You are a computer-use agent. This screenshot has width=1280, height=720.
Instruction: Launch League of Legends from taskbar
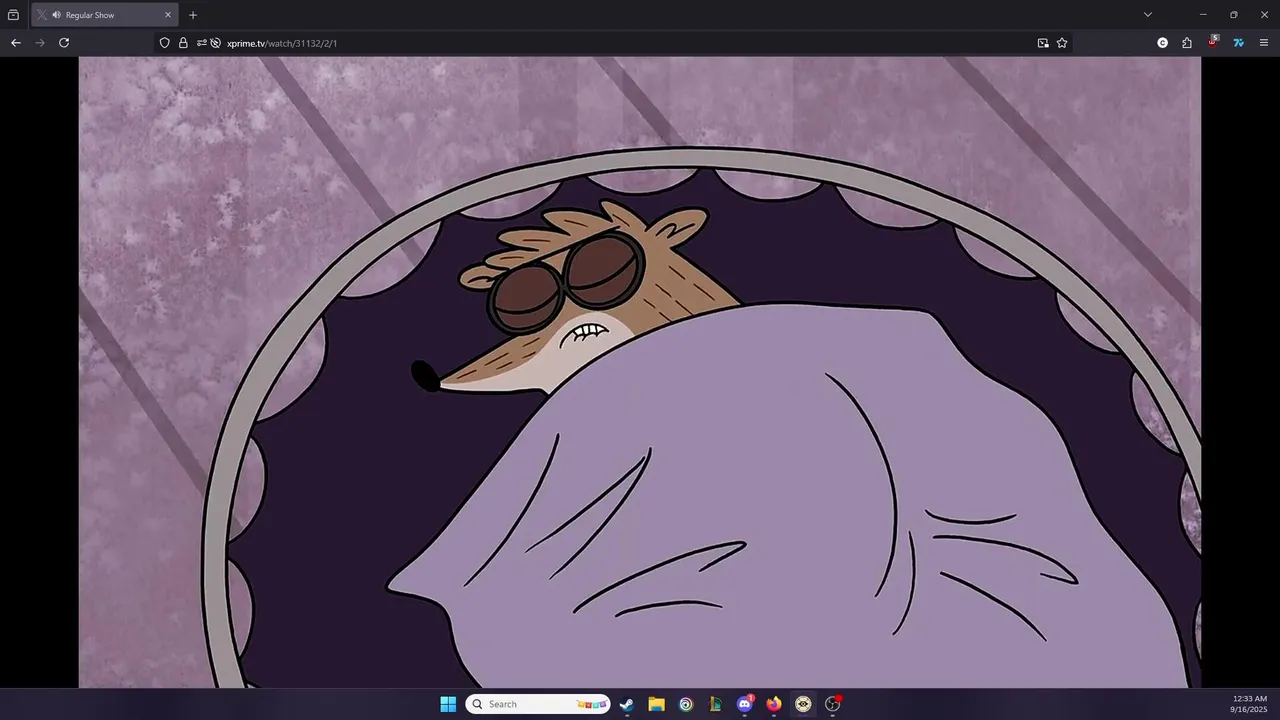[x=715, y=704]
